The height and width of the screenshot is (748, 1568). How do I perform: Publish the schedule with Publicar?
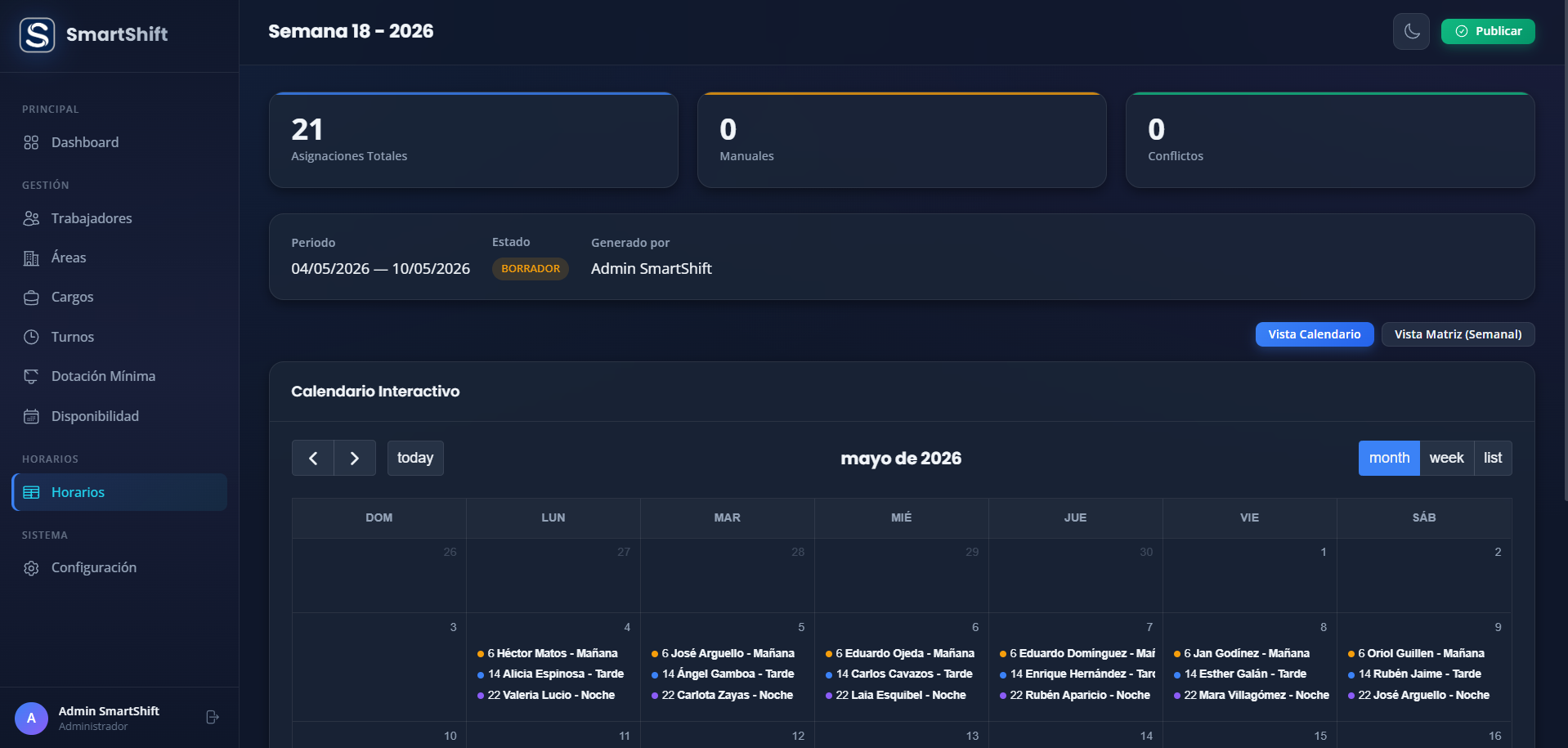coord(1488,31)
